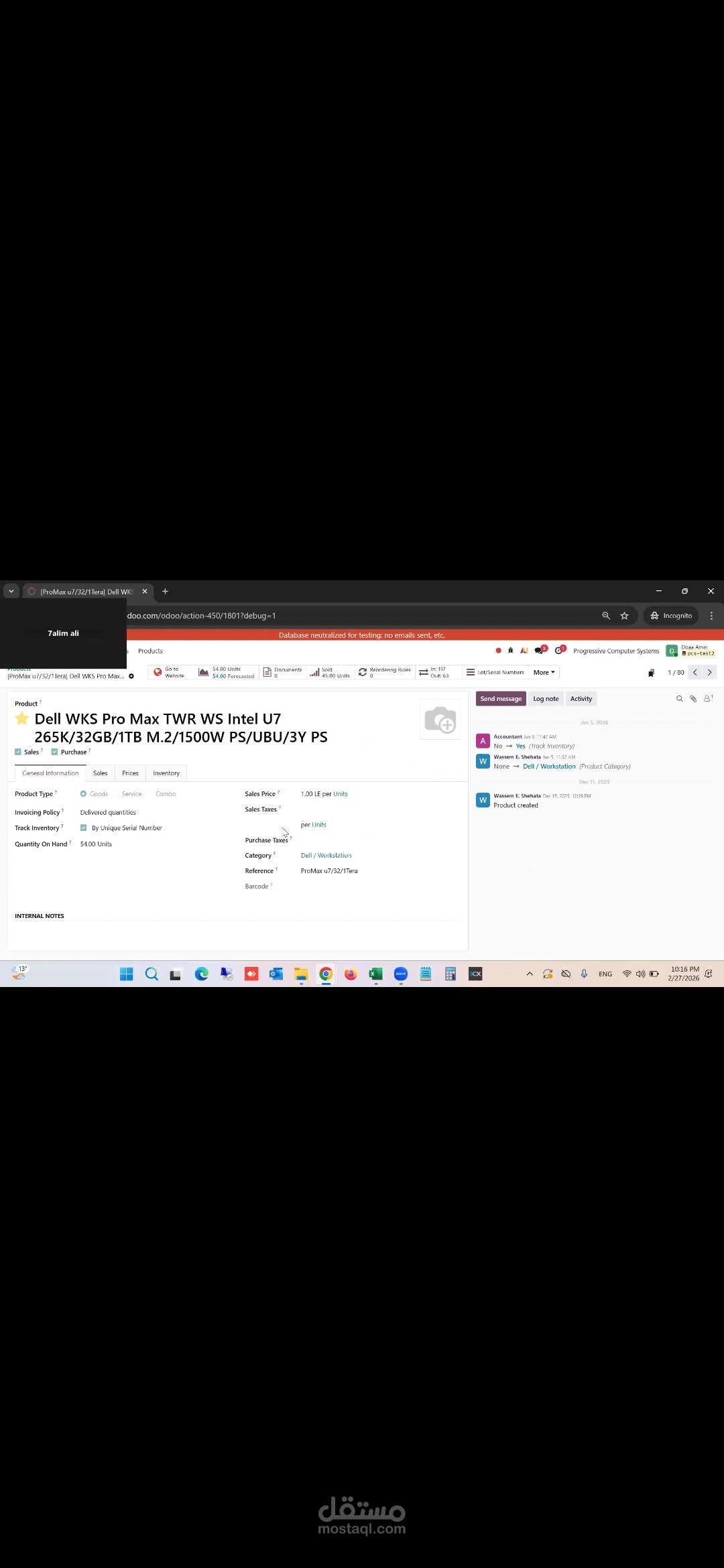724x1568 pixels.
Task: Click the Activity button
Action: click(581, 699)
